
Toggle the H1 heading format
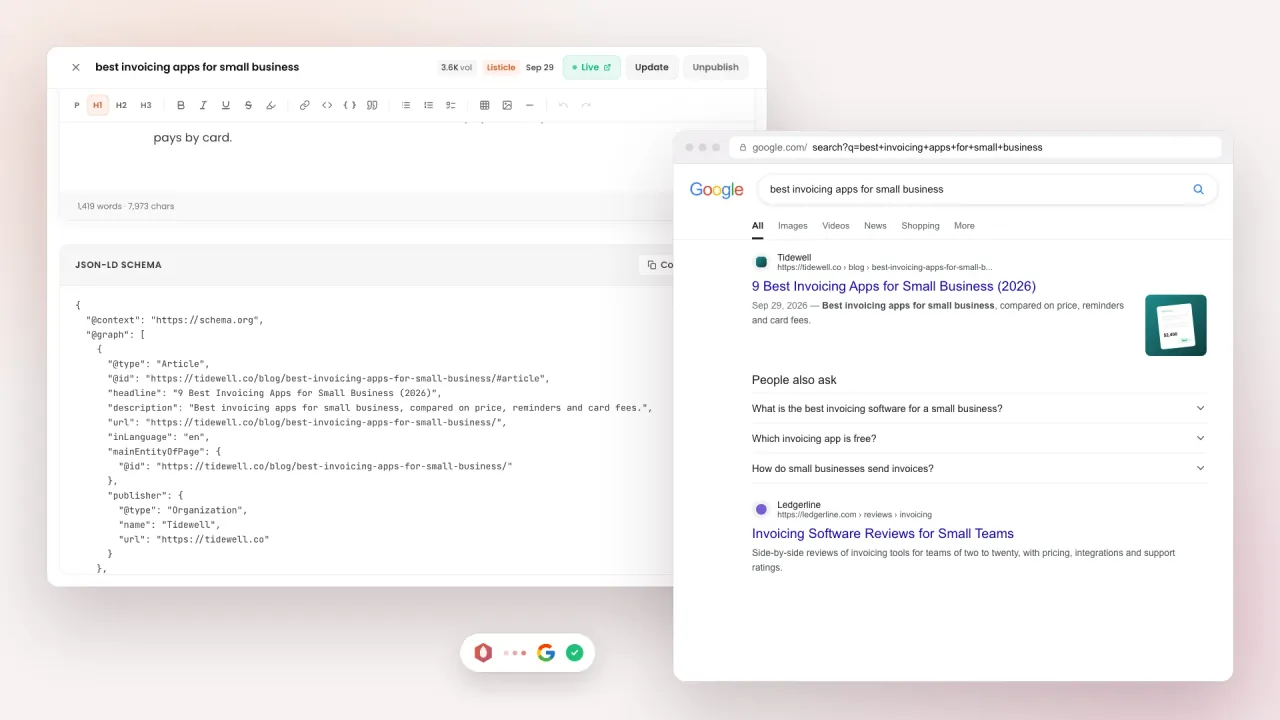click(x=98, y=105)
